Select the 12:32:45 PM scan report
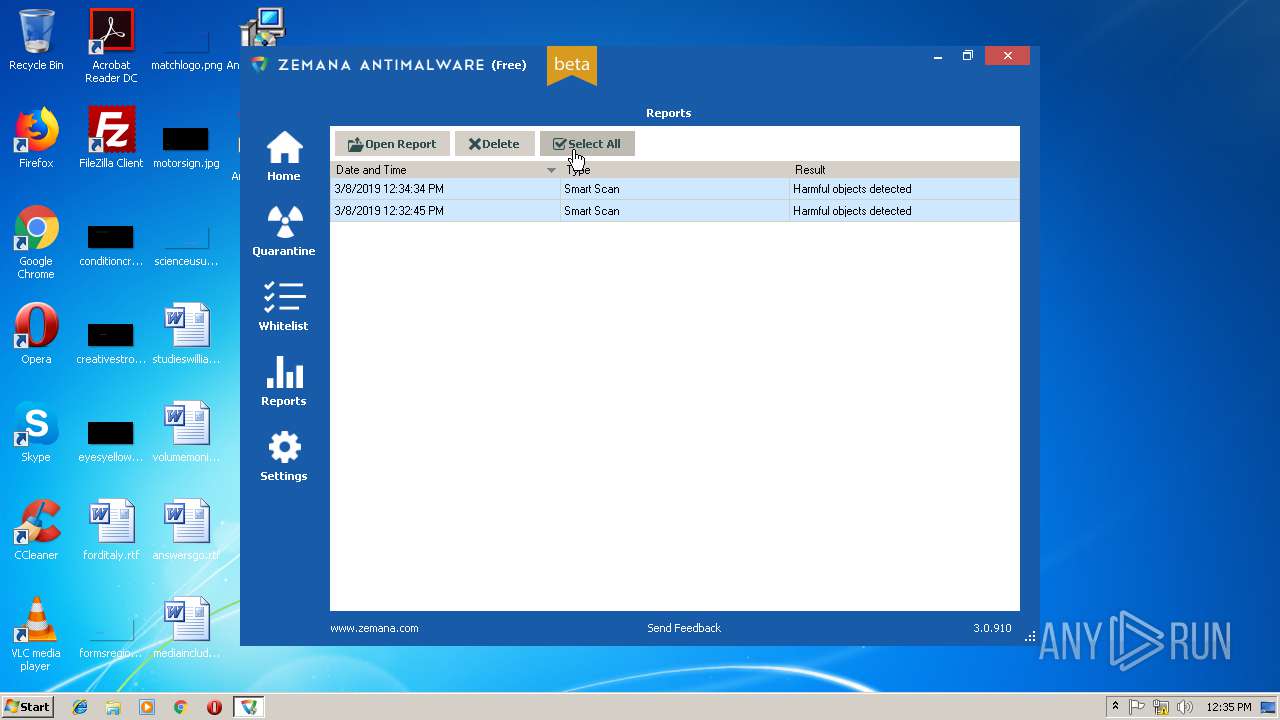 (675, 211)
